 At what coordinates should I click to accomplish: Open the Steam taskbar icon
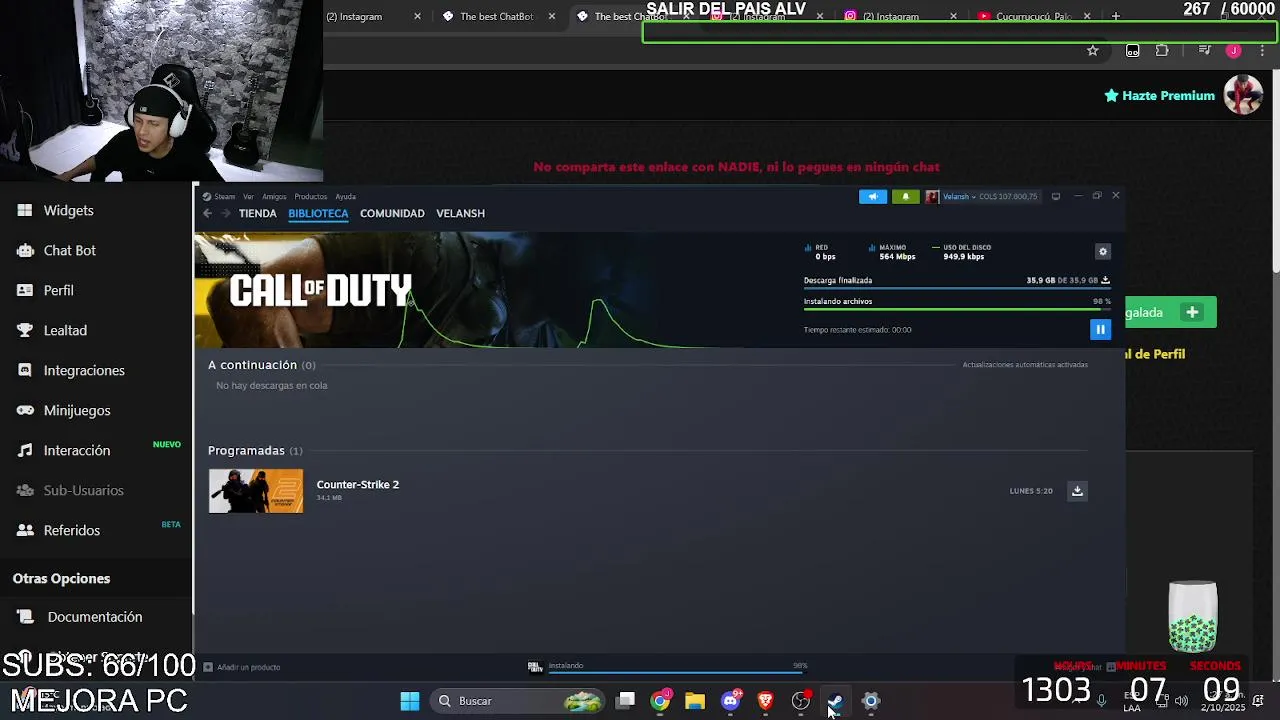click(835, 701)
